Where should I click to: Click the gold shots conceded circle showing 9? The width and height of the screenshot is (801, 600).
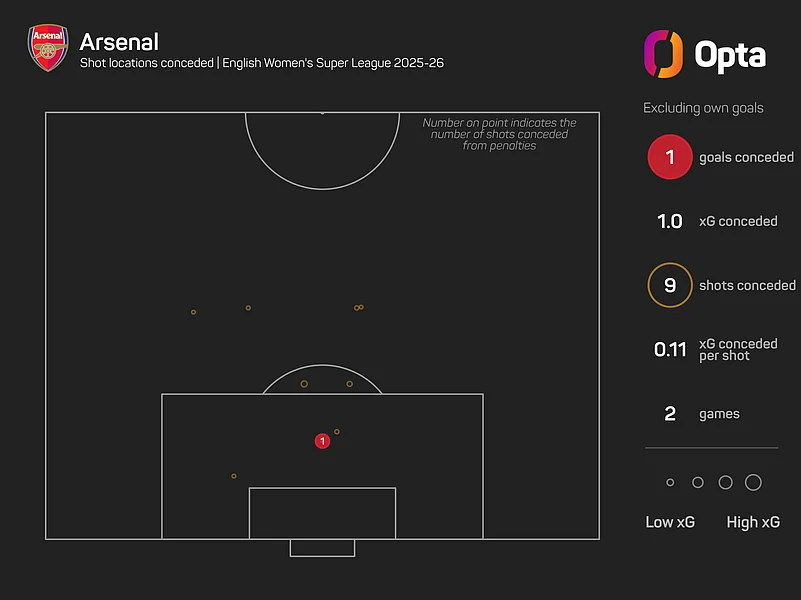point(670,285)
